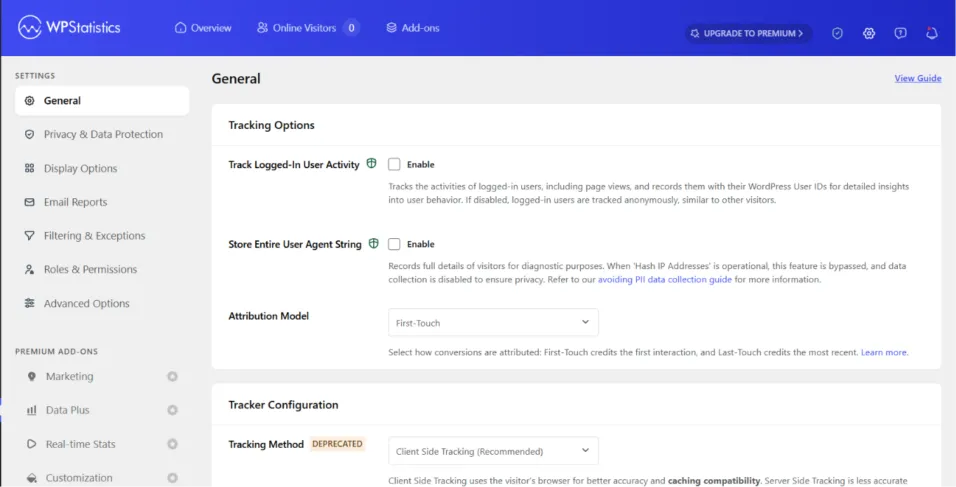Open the Add-ons page
Screen dimensions: 956x487
point(413,28)
